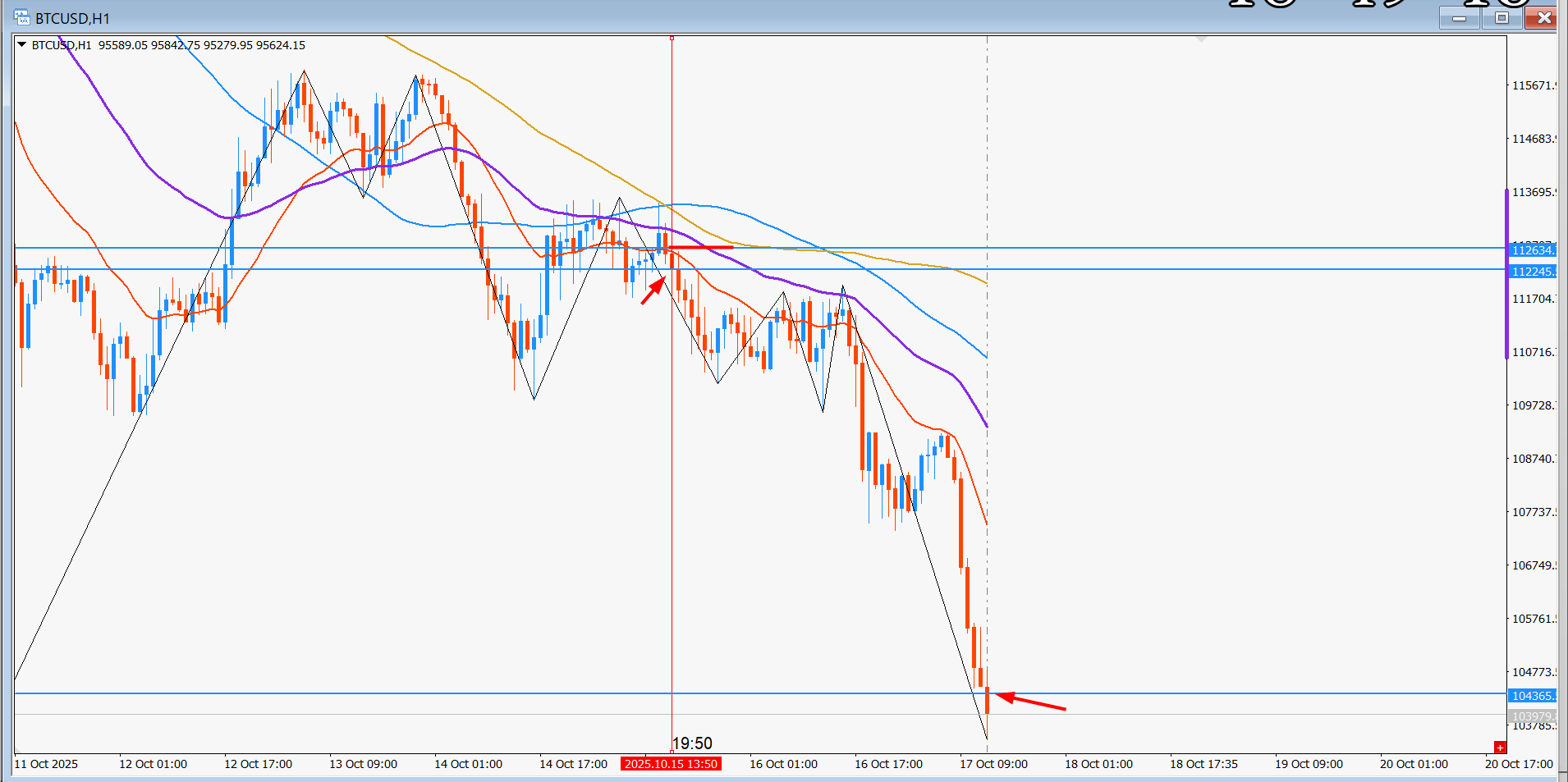Click the 104773 price scale value
Screen dimensions: 1568x782
(x=1534, y=672)
